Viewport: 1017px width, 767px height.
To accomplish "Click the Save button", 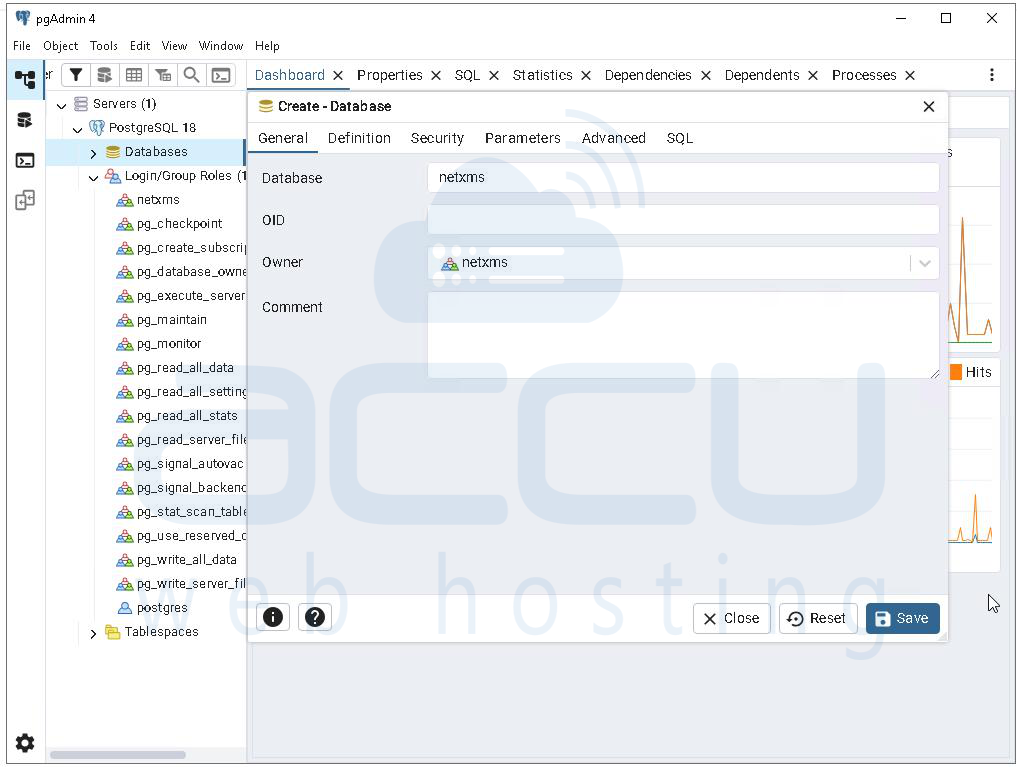I will coord(902,618).
